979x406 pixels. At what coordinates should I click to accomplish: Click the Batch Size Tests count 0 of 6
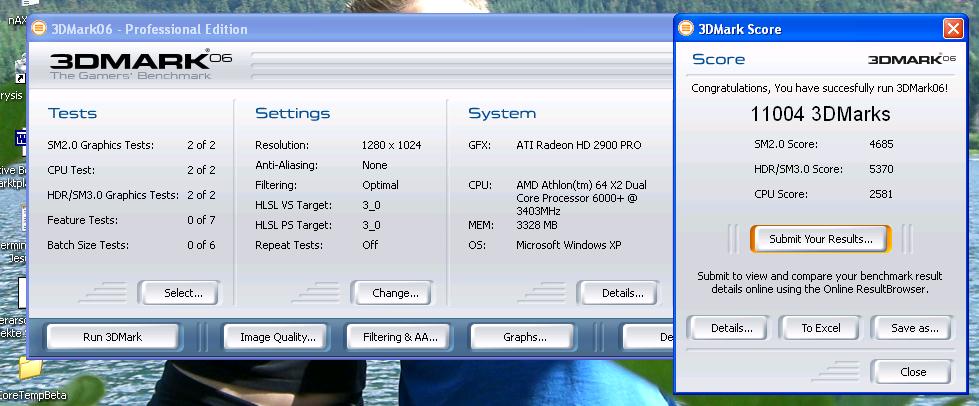(x=201, y=245)
